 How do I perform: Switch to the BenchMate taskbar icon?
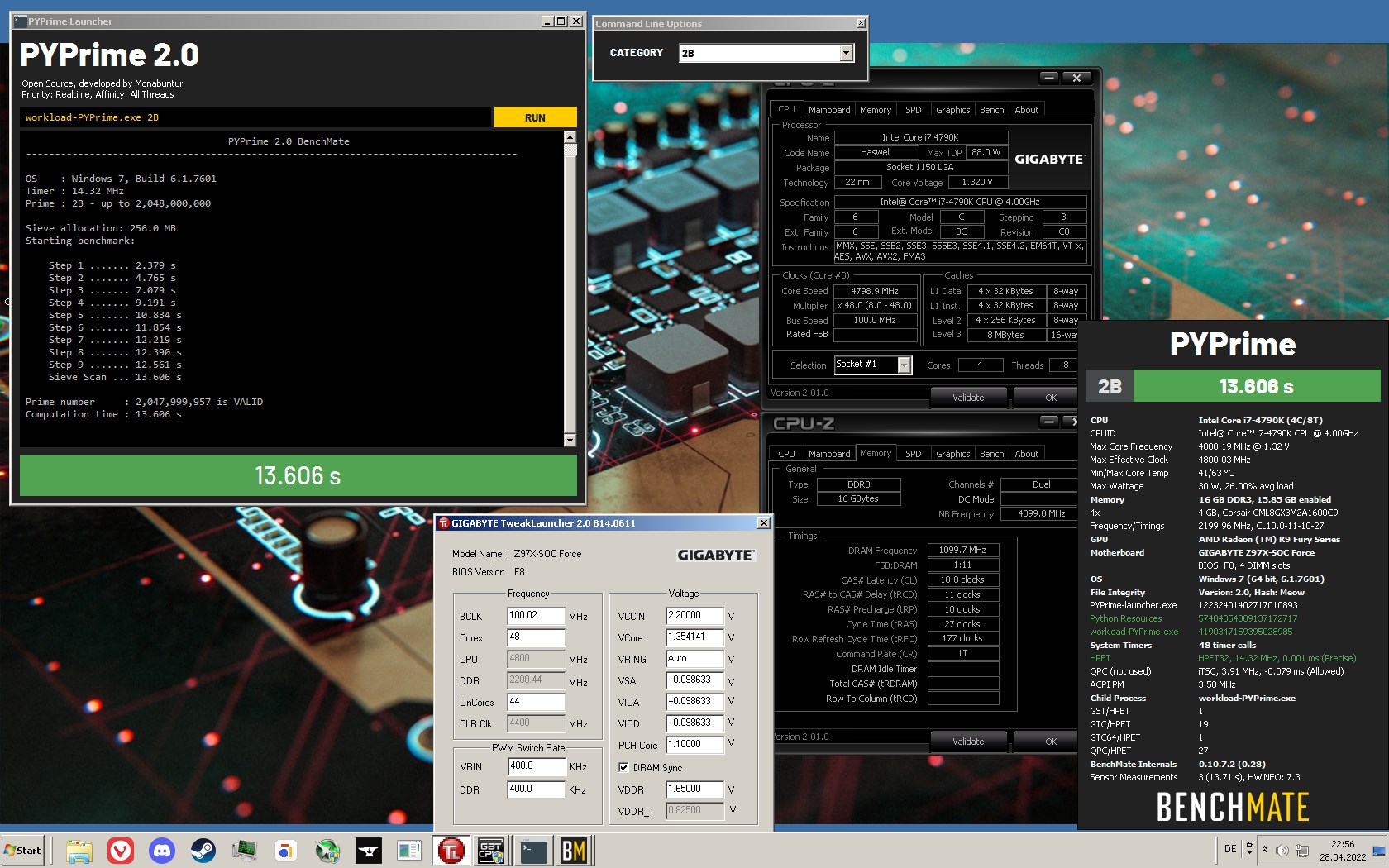click(x=574, y=851)
